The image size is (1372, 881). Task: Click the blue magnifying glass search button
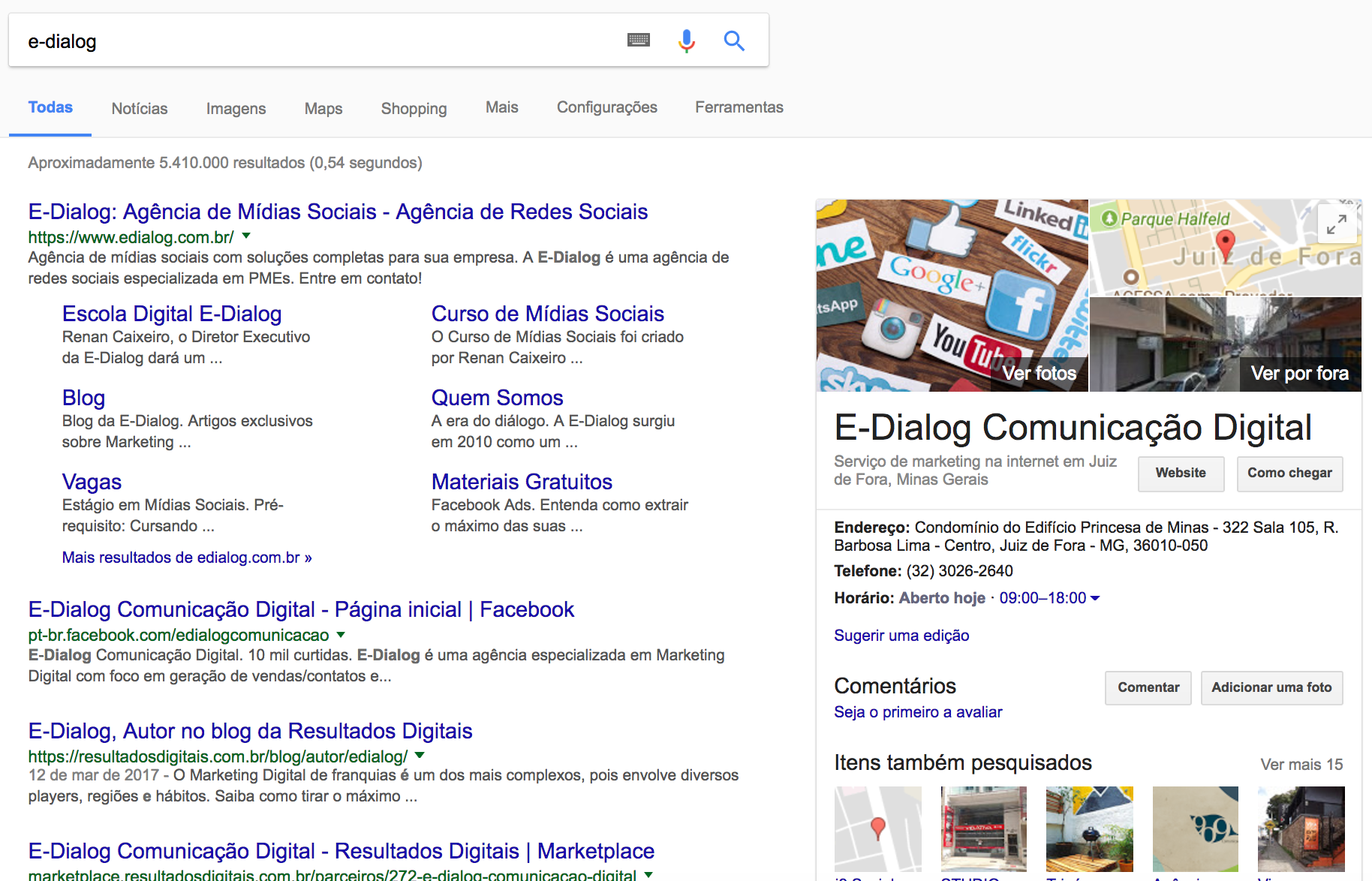pyautogui.click(x=733, y=41)
